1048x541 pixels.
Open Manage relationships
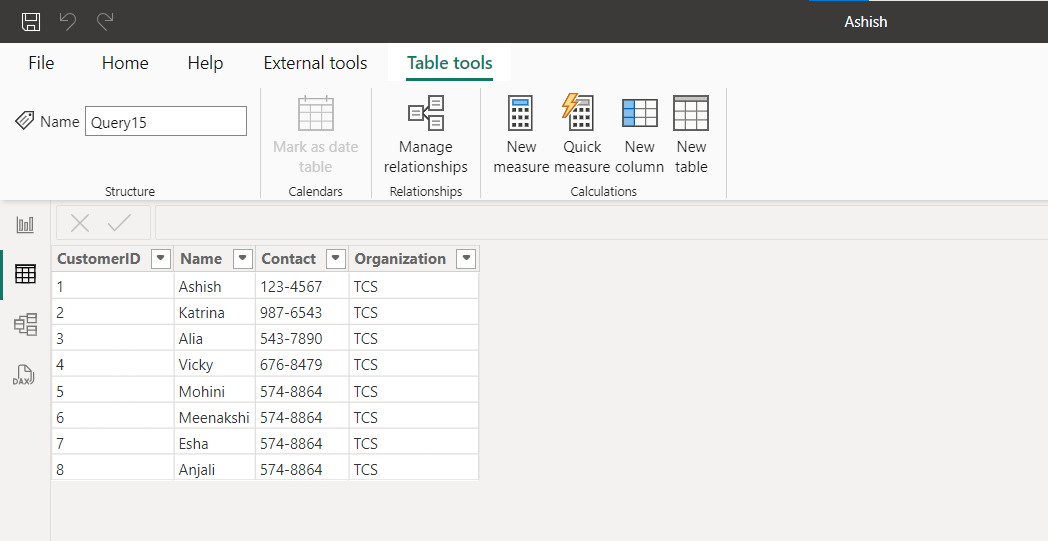click(x=426, y=135)
